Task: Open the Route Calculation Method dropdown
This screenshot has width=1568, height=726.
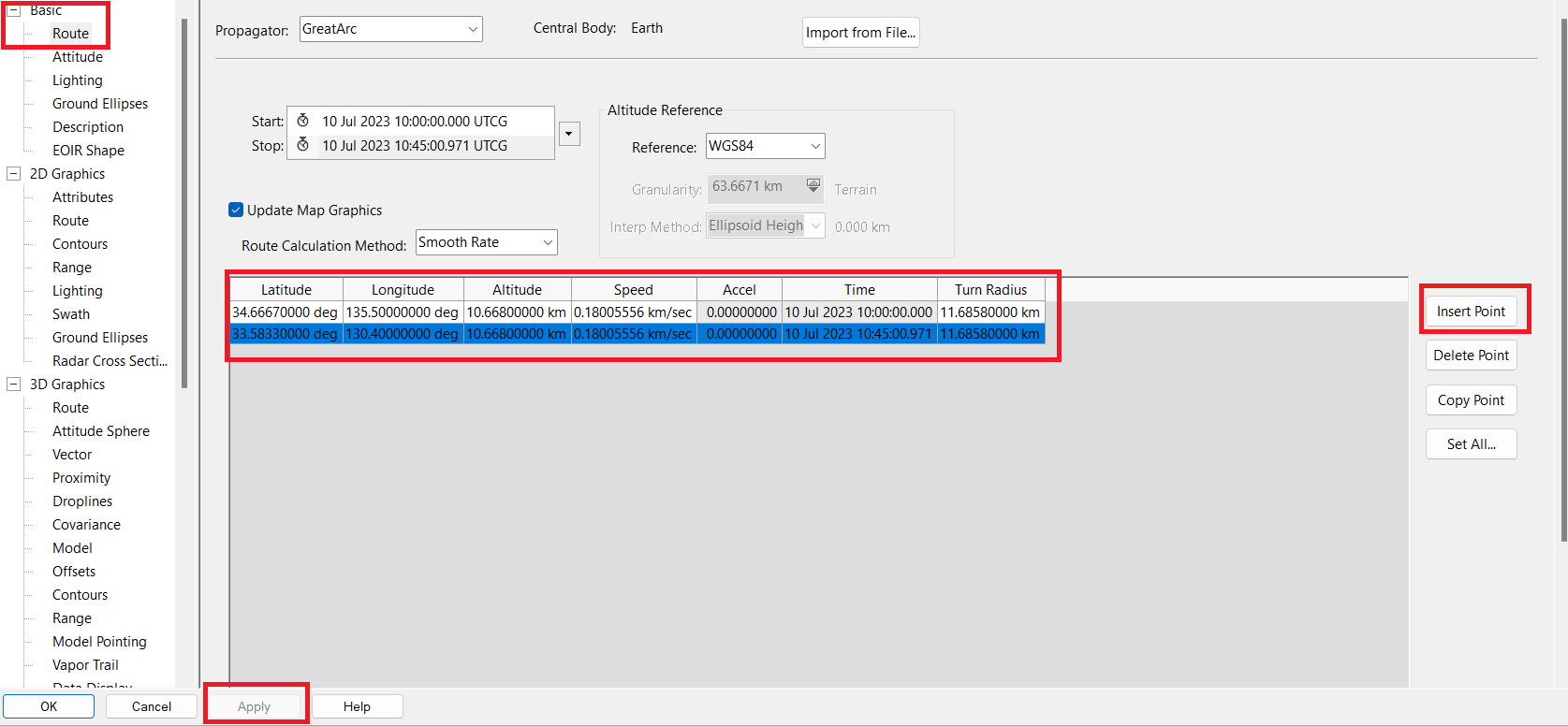Action: tap(486, 242)
